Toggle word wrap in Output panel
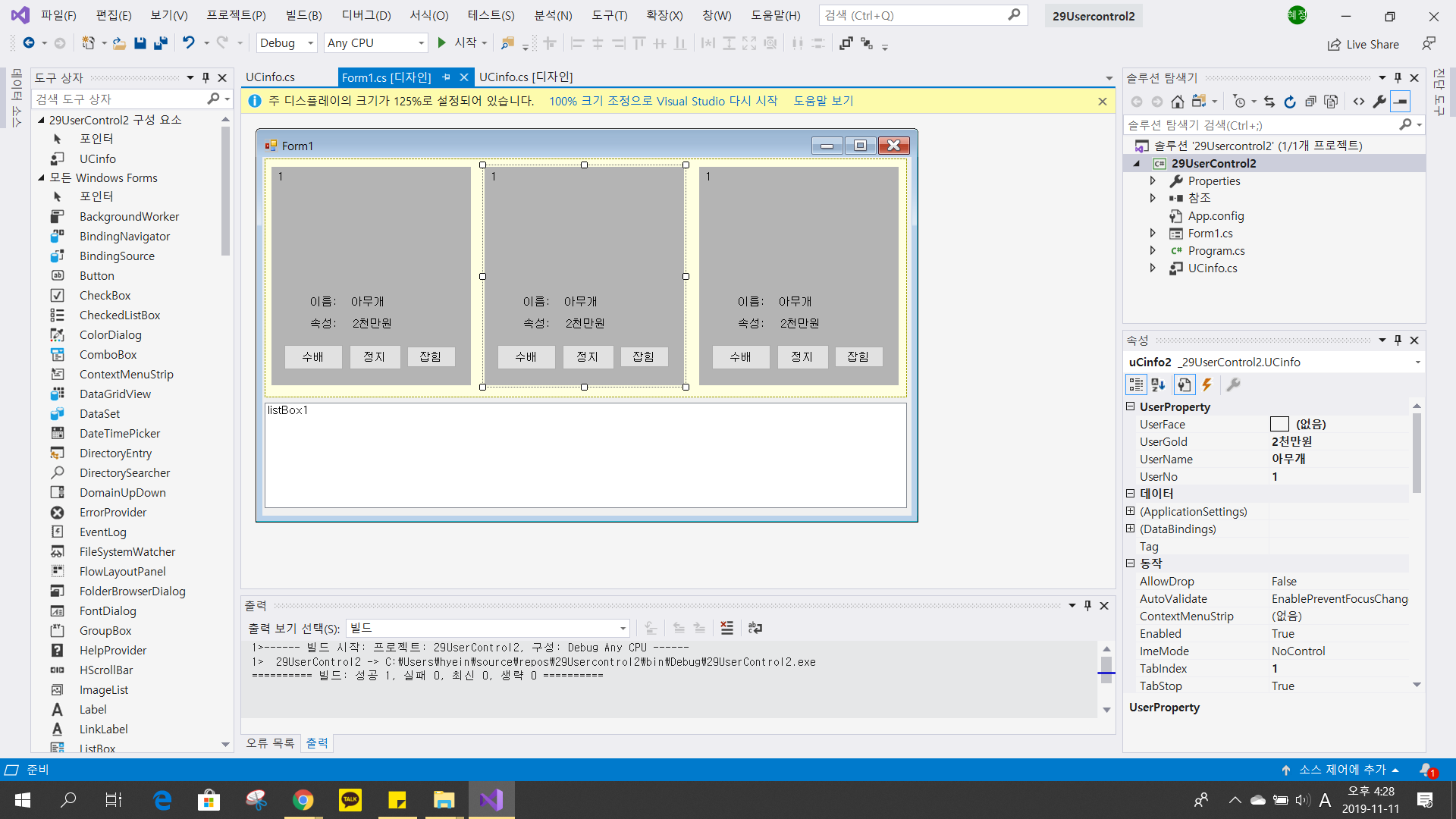 [755, 628]
